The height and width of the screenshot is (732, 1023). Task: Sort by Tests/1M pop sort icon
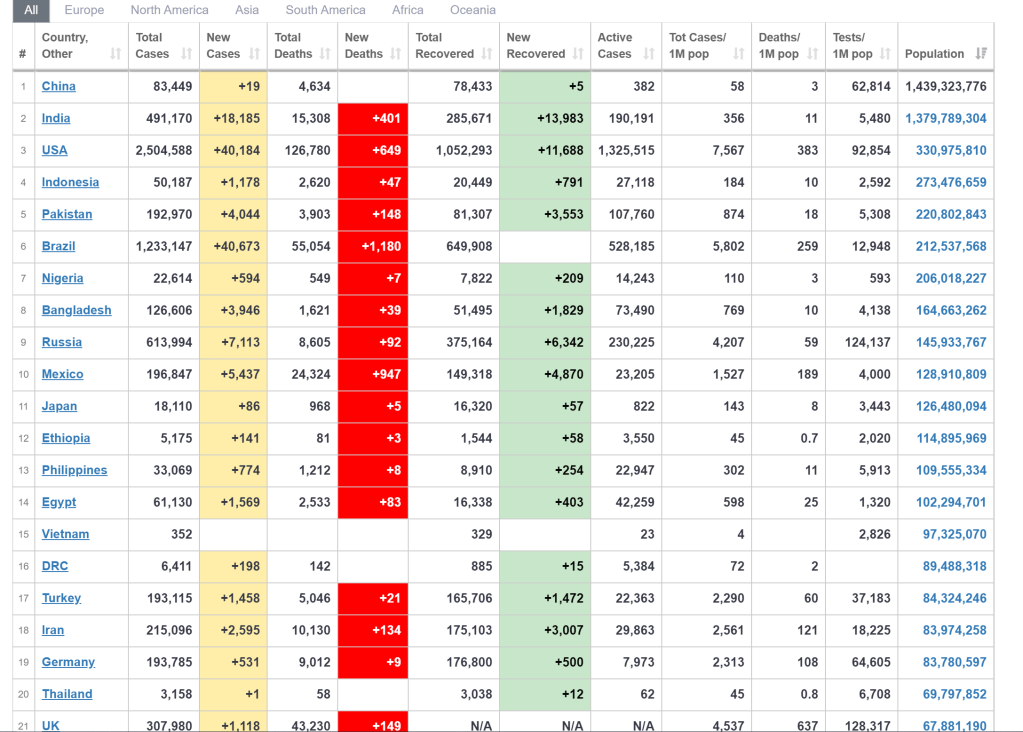pos(885,54)
